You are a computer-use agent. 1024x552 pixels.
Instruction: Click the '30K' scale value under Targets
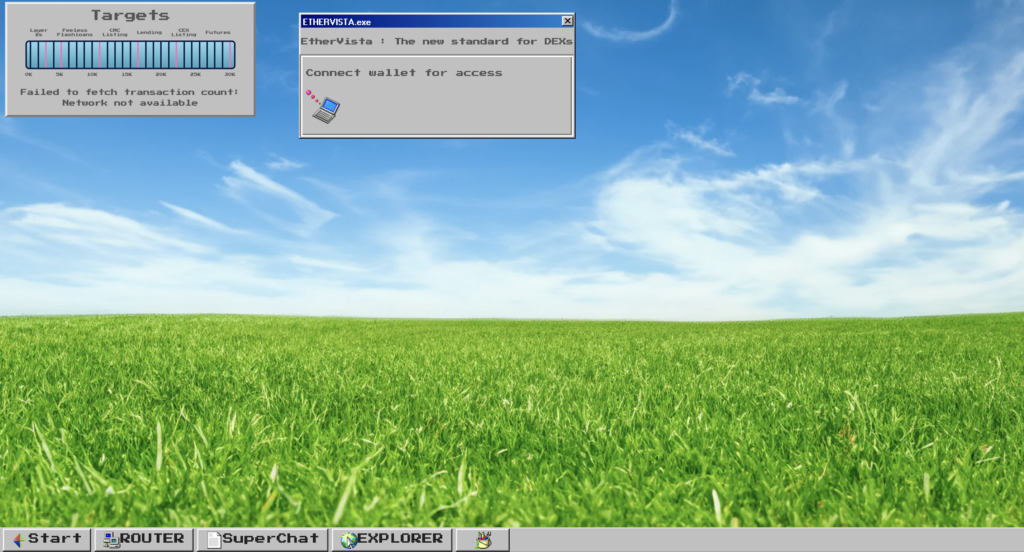click(x=230, y=74)
